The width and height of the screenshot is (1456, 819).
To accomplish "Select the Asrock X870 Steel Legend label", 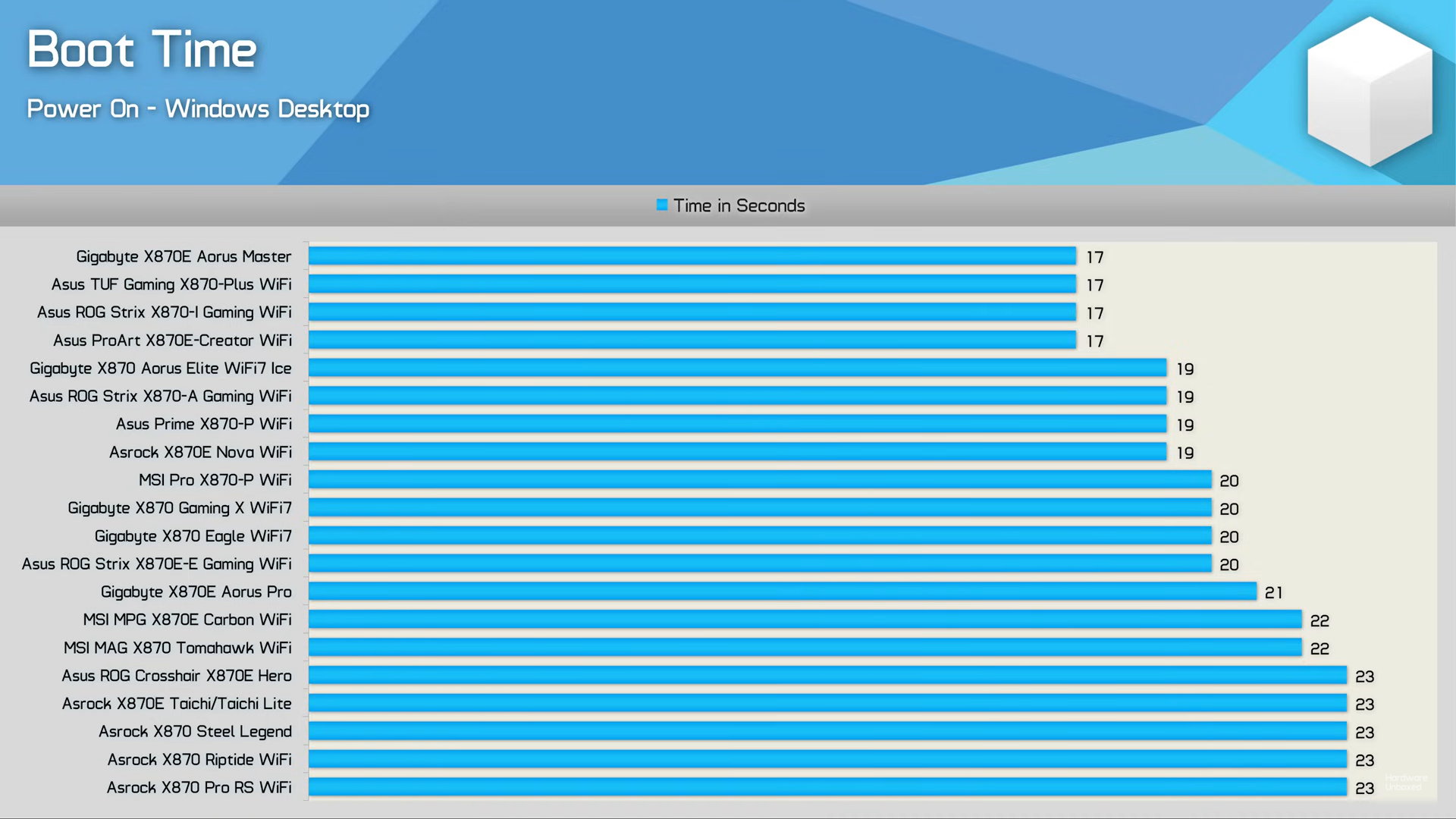I will (x=195, y=732).
